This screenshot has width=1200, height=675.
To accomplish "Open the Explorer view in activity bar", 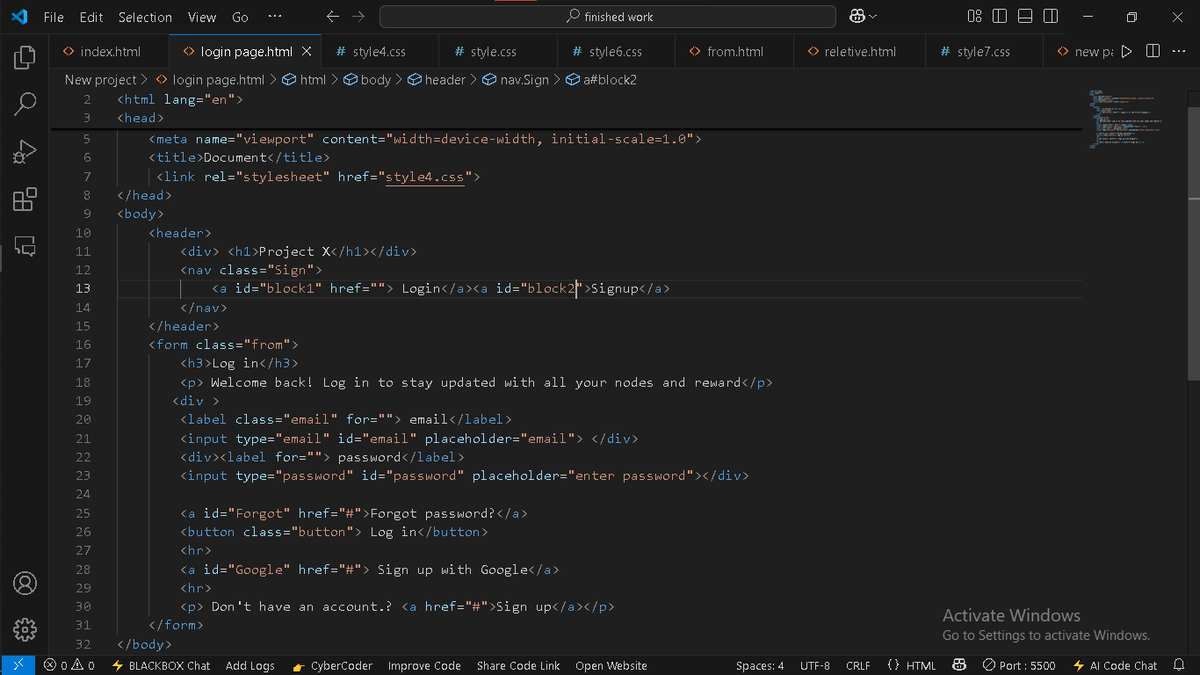I will click(25, 57).
